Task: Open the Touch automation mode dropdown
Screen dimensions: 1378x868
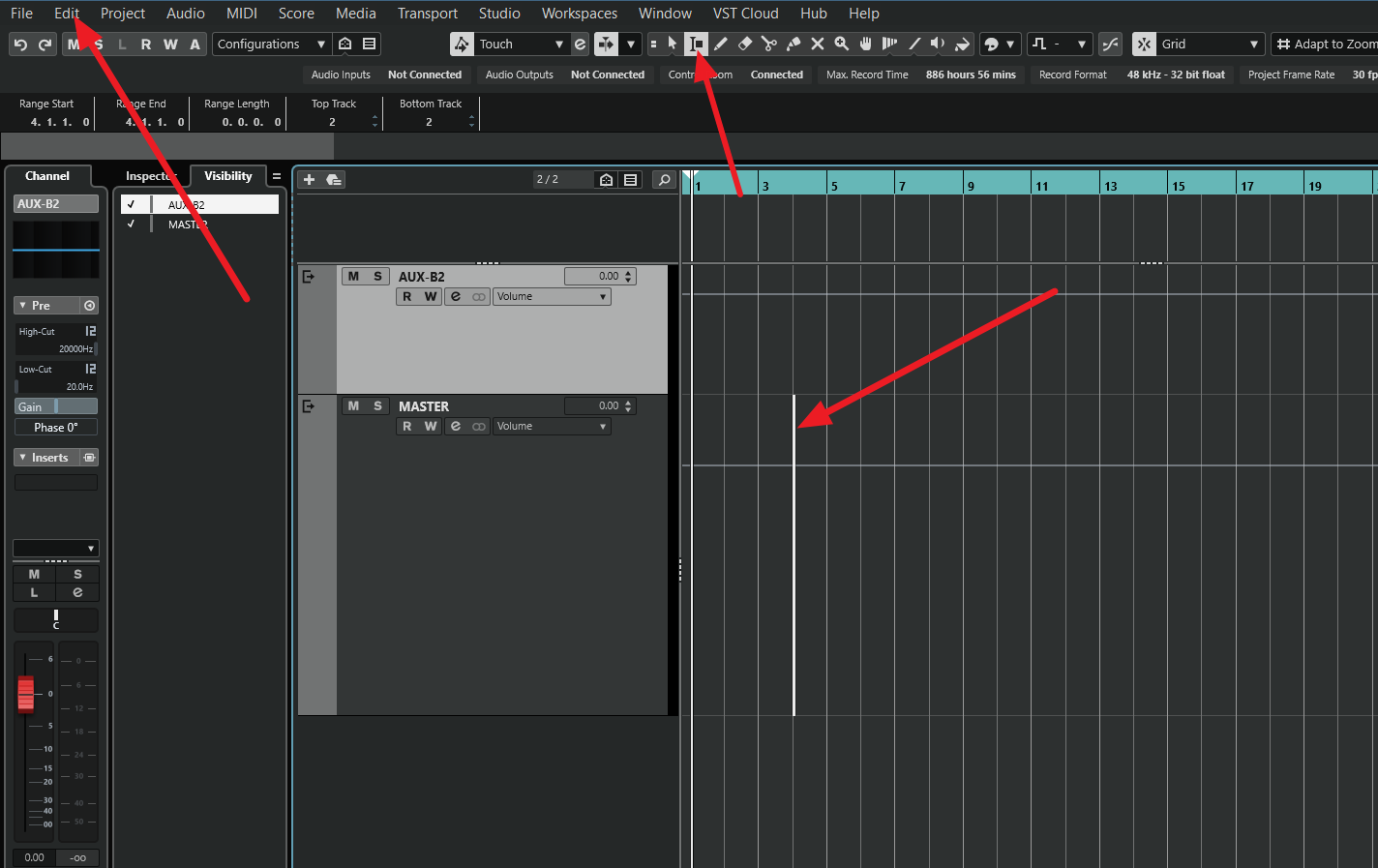Action: tap(559, 44)
